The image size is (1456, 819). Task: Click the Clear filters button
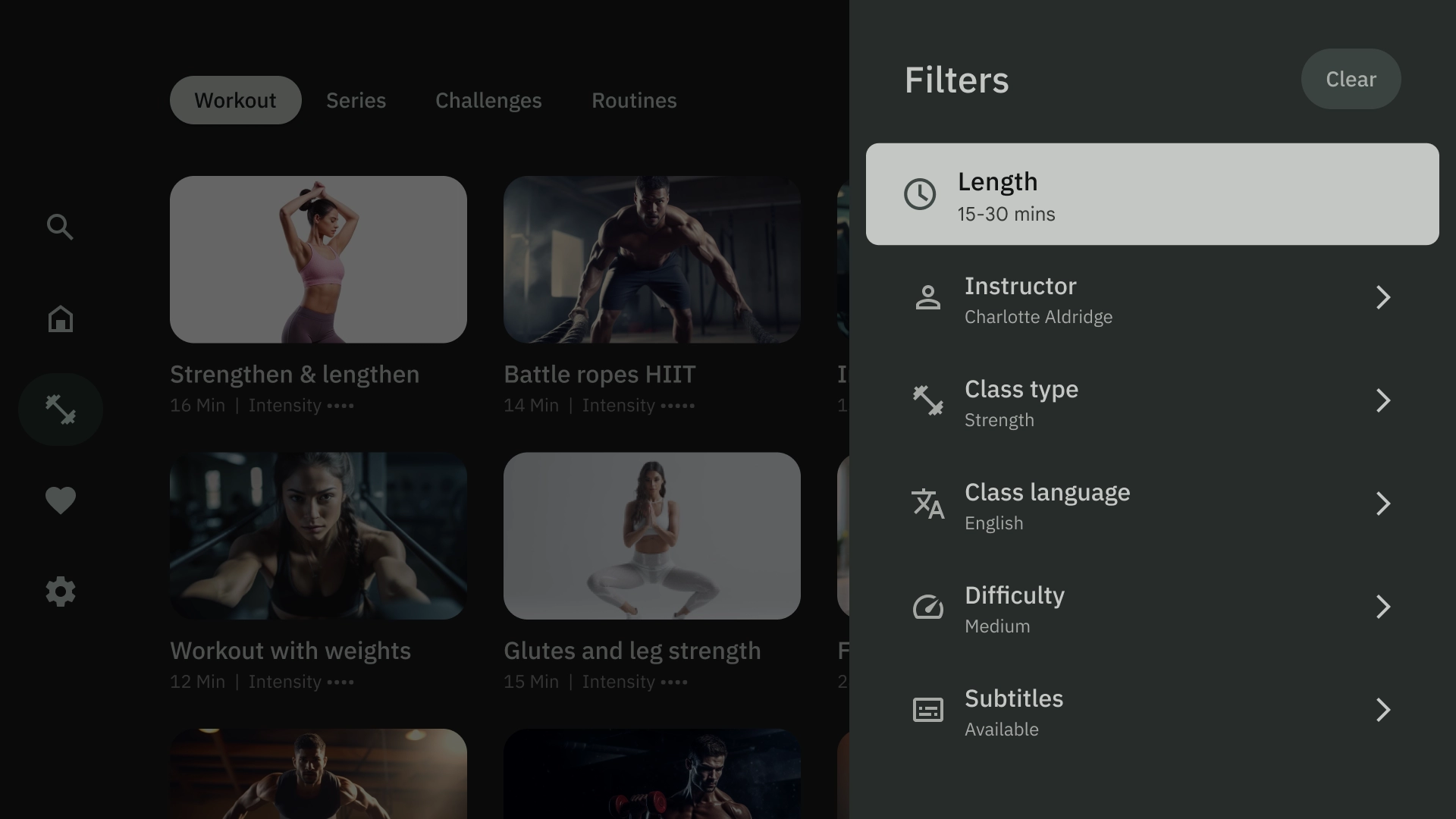click(1352, 78)
